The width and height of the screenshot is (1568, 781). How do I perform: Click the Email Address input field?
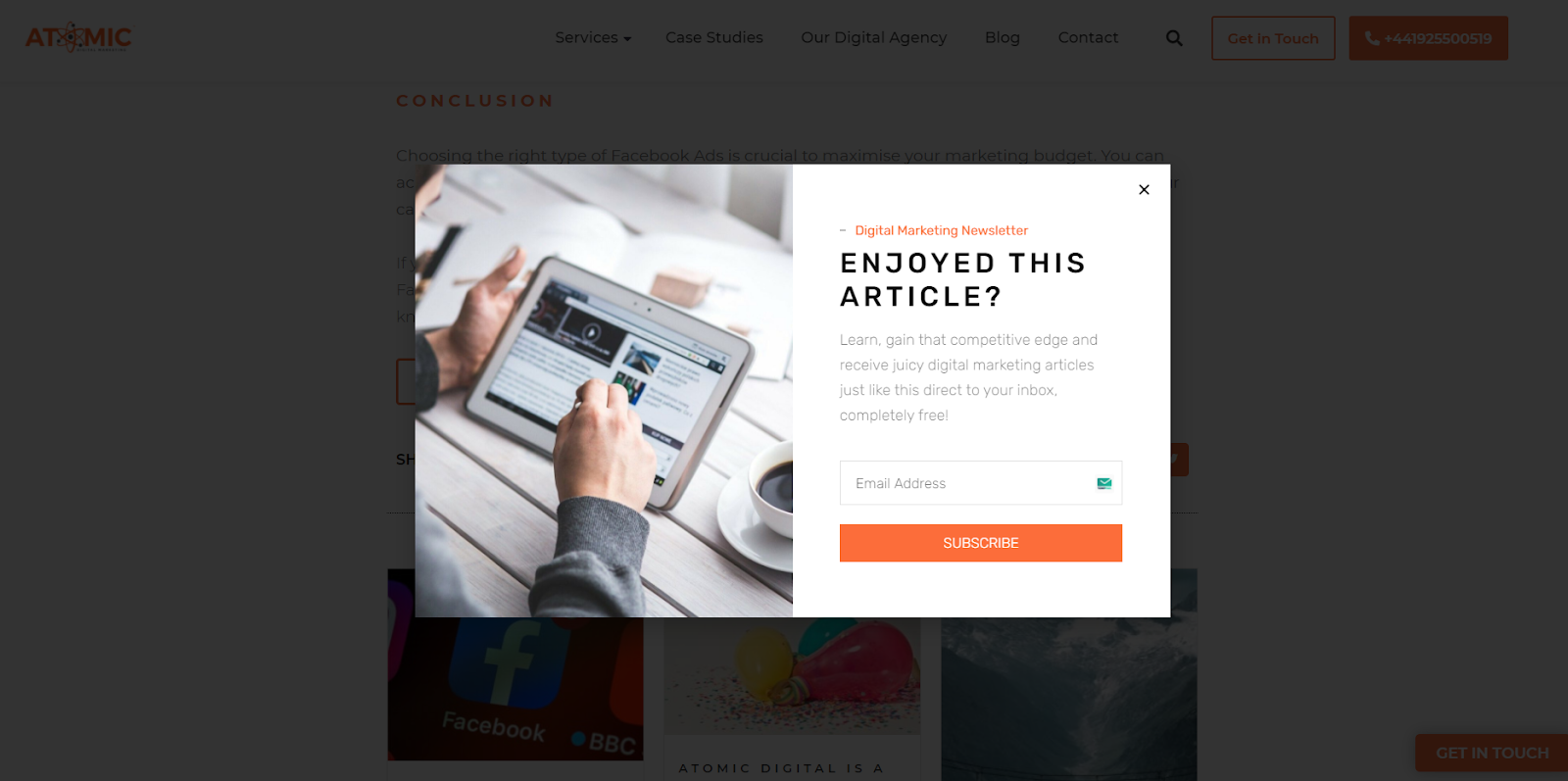(x=981, y=483)
